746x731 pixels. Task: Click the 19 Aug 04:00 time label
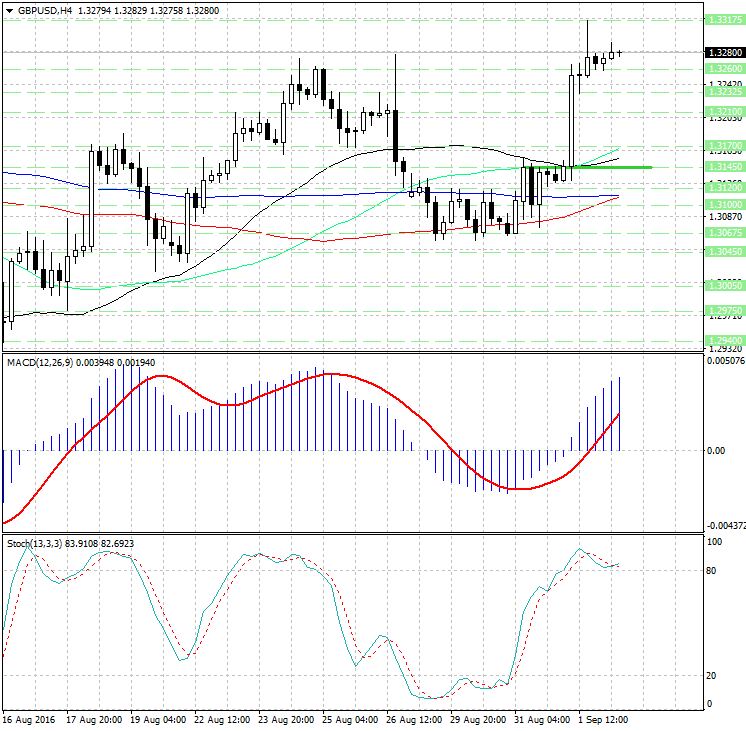click(156, 719)
